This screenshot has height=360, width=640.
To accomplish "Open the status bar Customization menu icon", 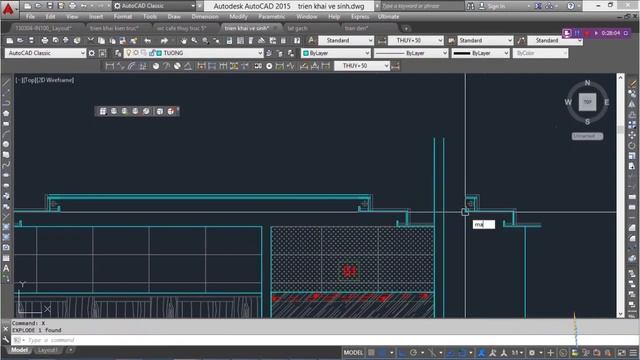I will (x=633, y=353).
